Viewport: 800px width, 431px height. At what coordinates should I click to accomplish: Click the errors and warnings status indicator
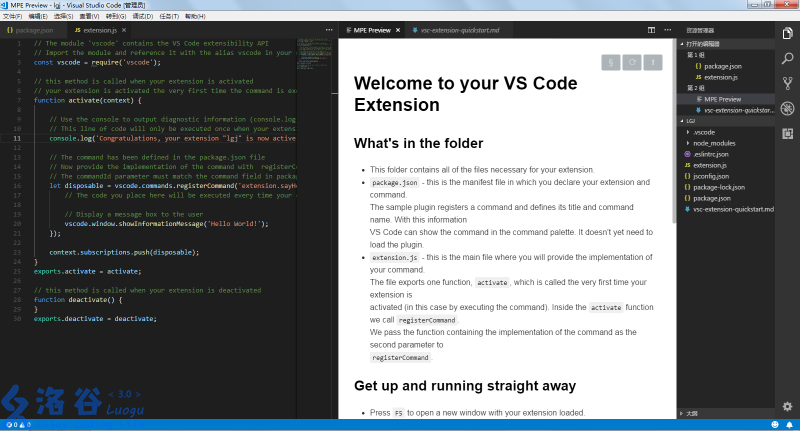(18, 424)
